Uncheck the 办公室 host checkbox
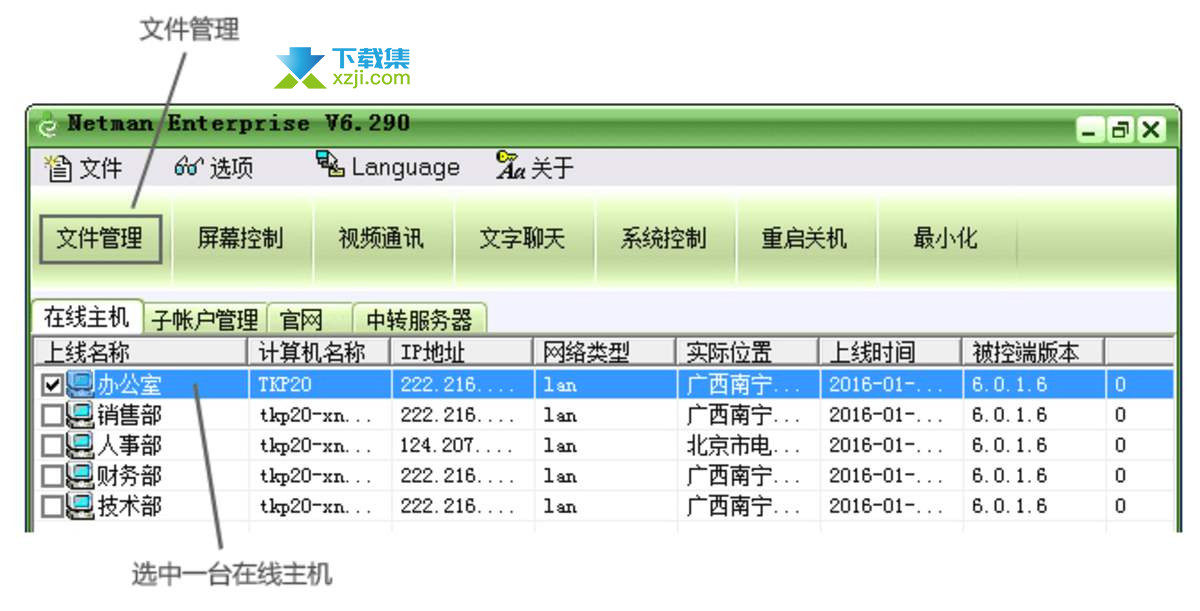Screen dimensions: 1200x611 [x=52, y=385]
